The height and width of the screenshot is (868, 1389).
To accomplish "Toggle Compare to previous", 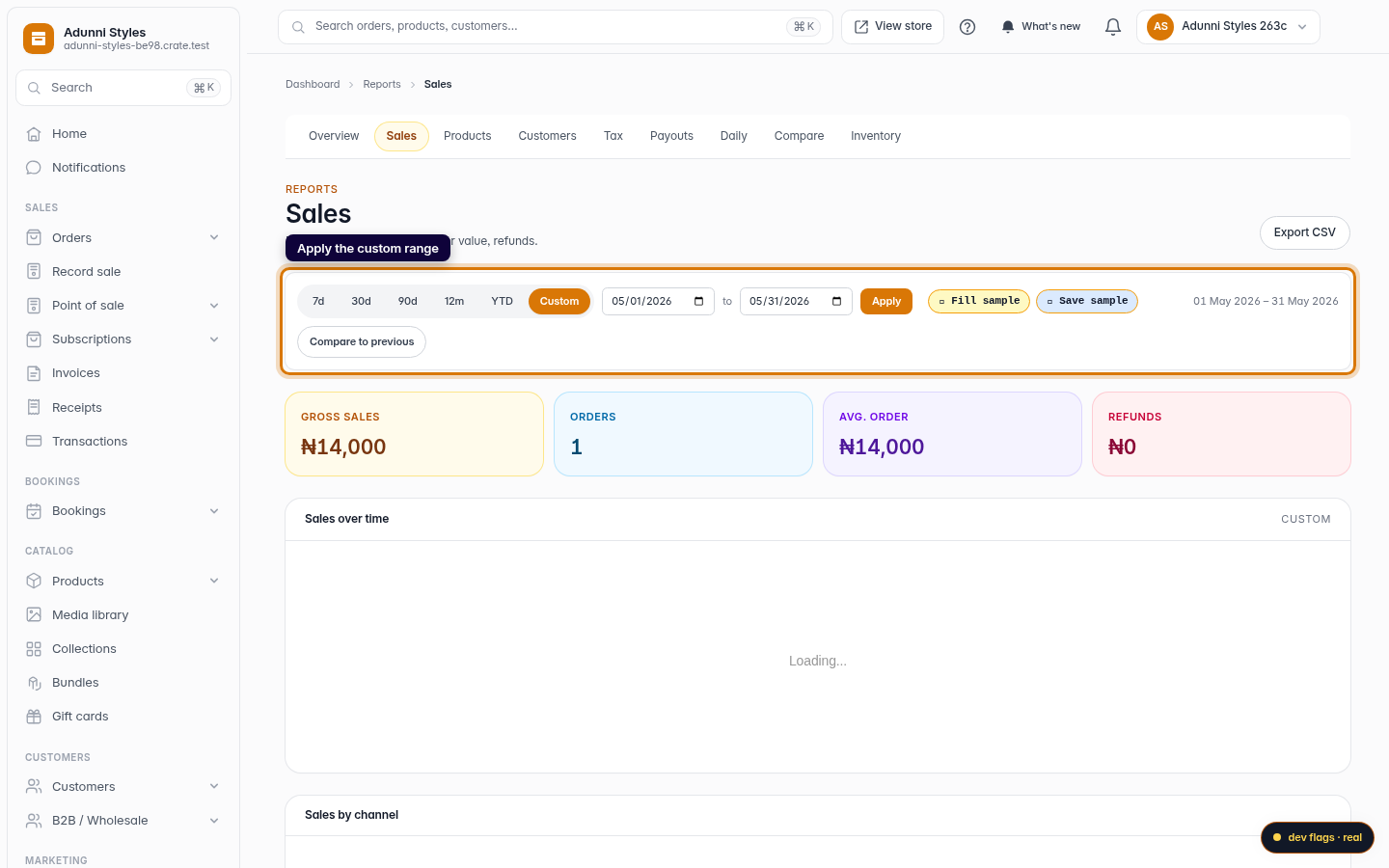I will (x=362, y=341).
